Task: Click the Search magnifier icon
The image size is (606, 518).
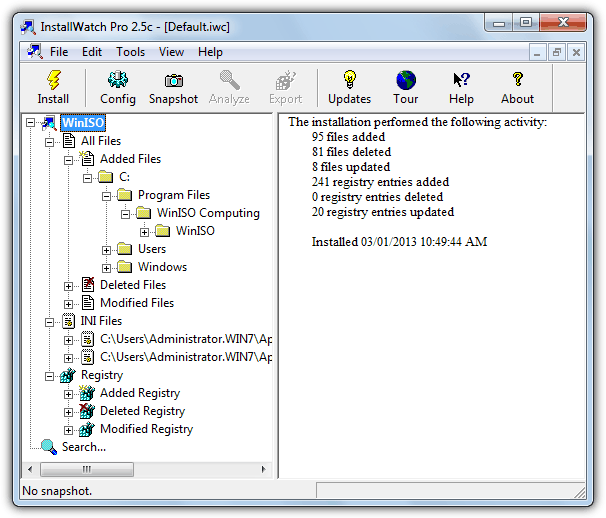Action: click(49, 447)
